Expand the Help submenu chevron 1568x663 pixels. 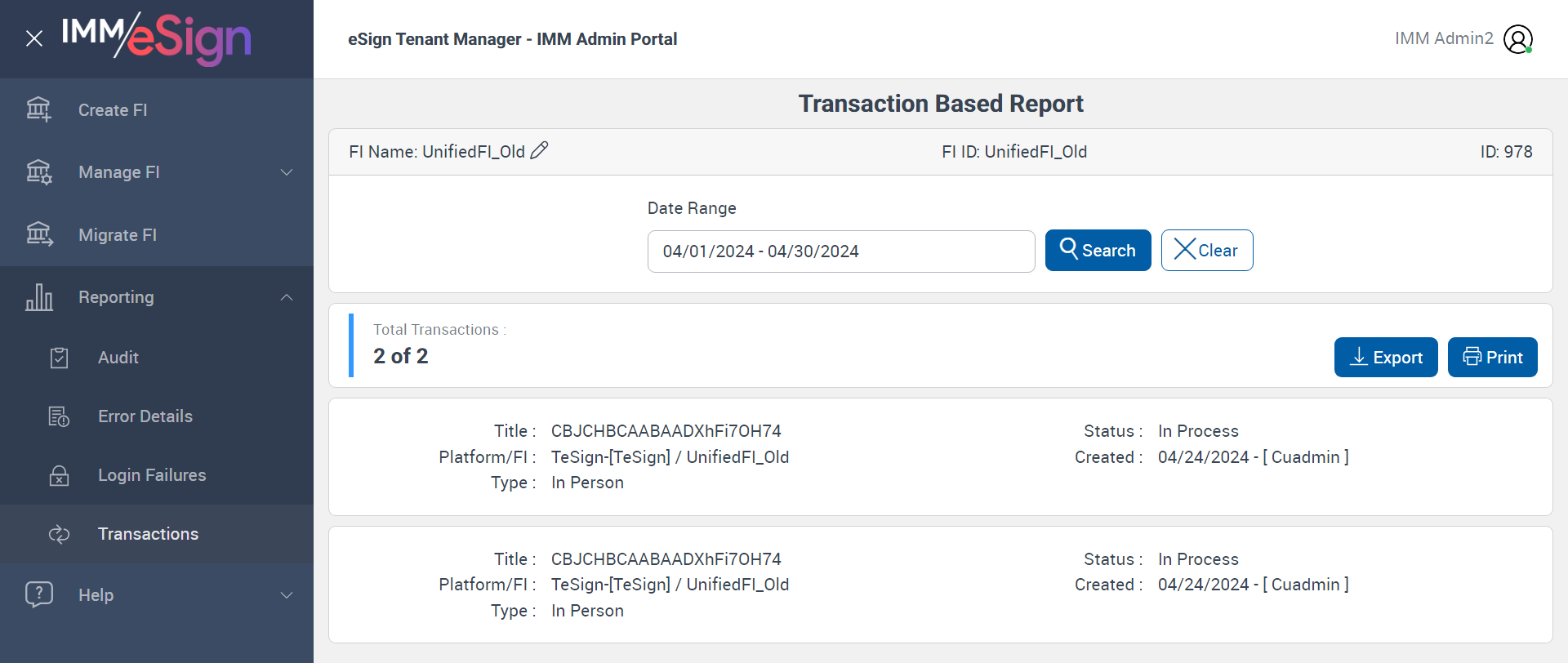tap(287, 595)
